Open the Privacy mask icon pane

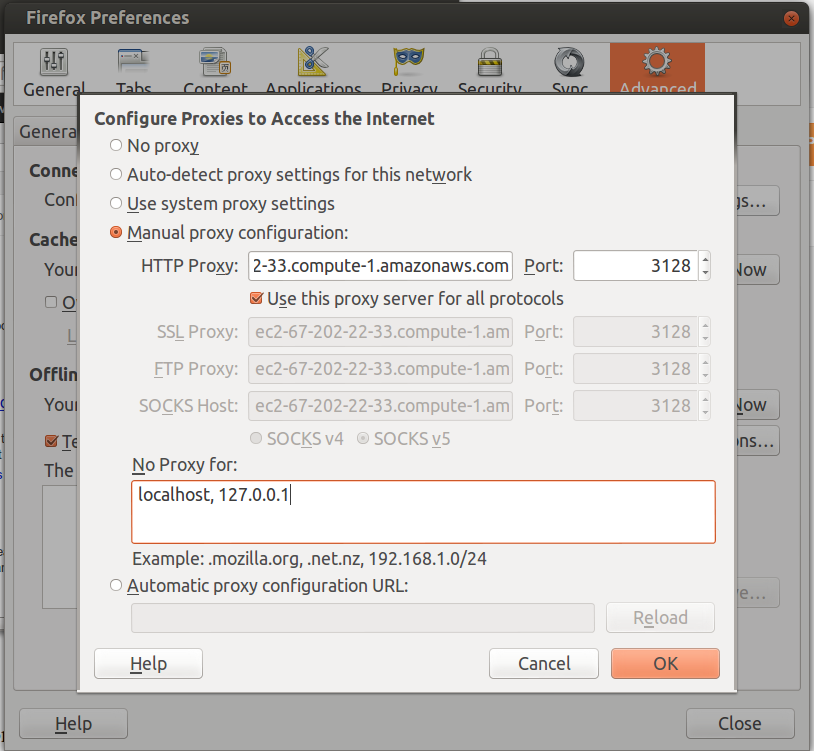click(x=409, y=62)
